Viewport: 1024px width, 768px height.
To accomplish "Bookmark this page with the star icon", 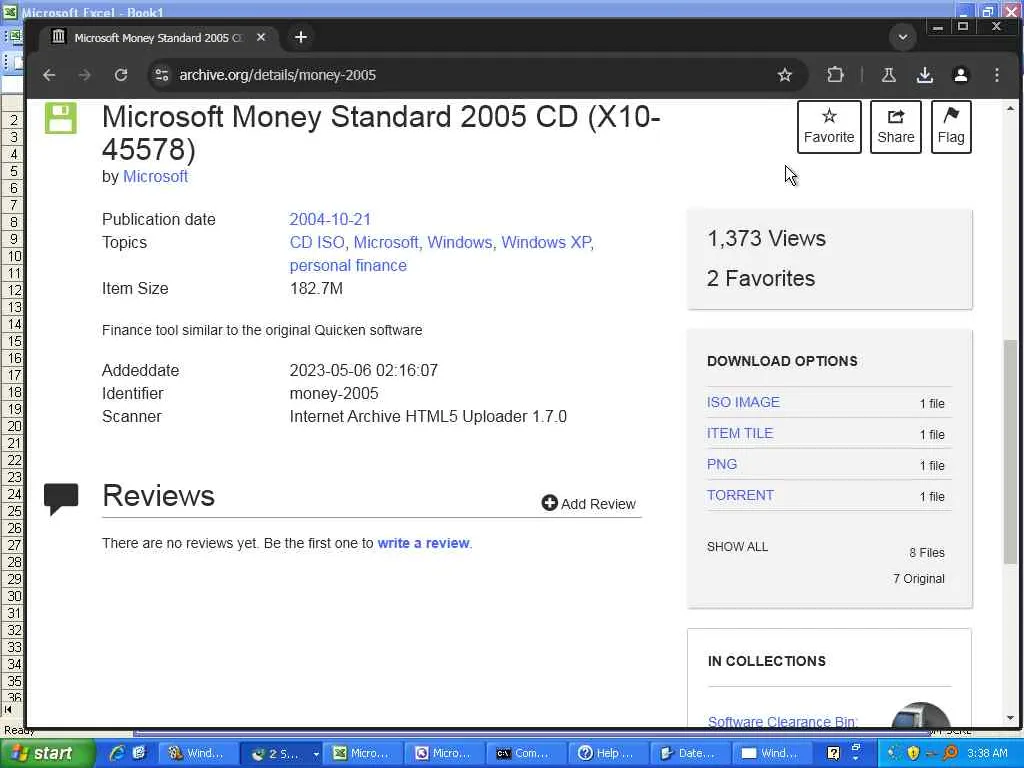I will (785, 75).
